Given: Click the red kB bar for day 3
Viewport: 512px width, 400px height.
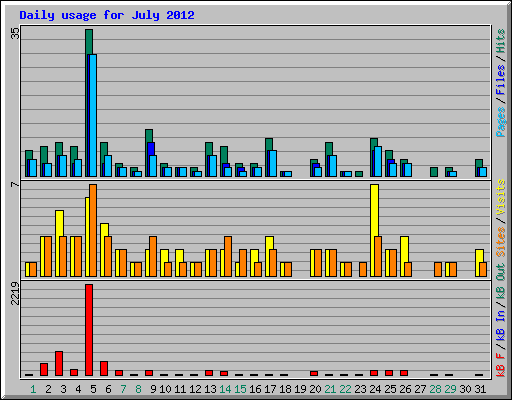Looking at the screenshot, I should click(59, 363).
